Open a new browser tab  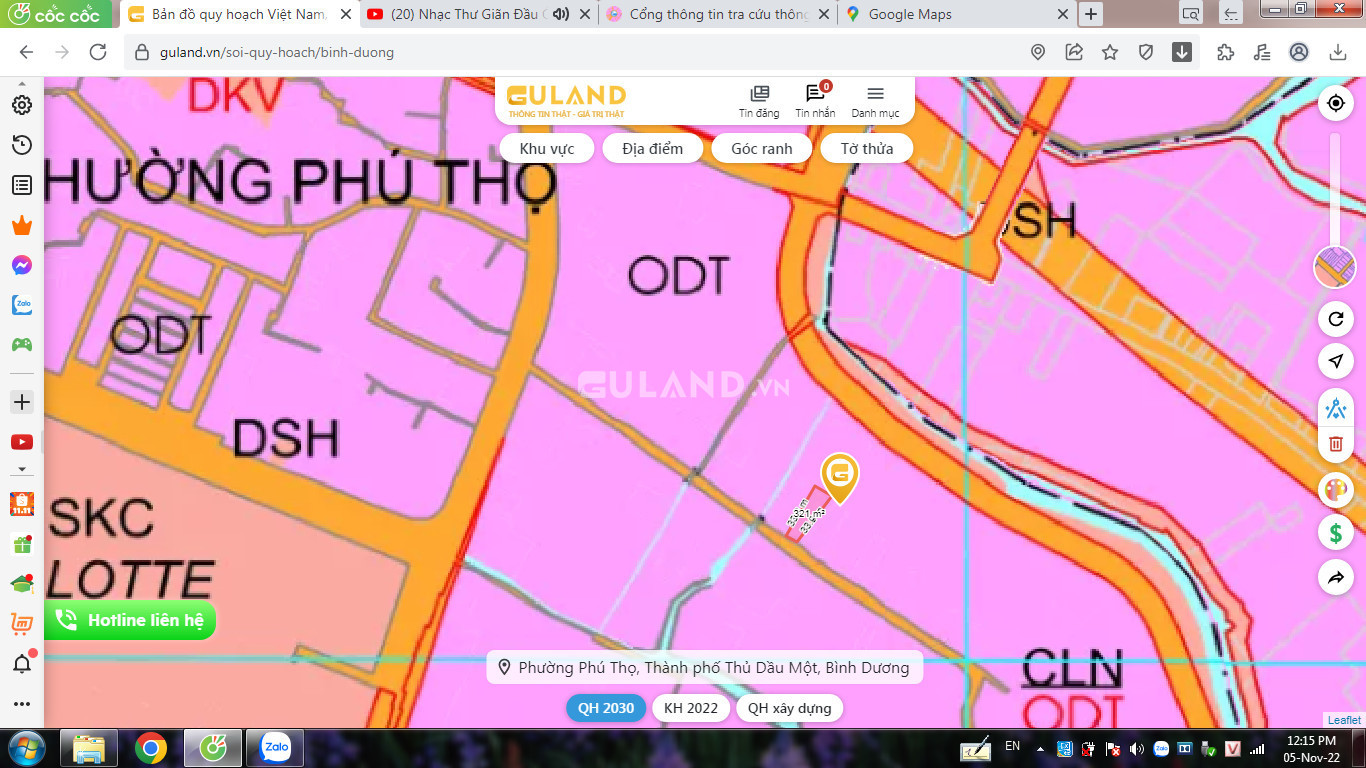coord(1091,14)
